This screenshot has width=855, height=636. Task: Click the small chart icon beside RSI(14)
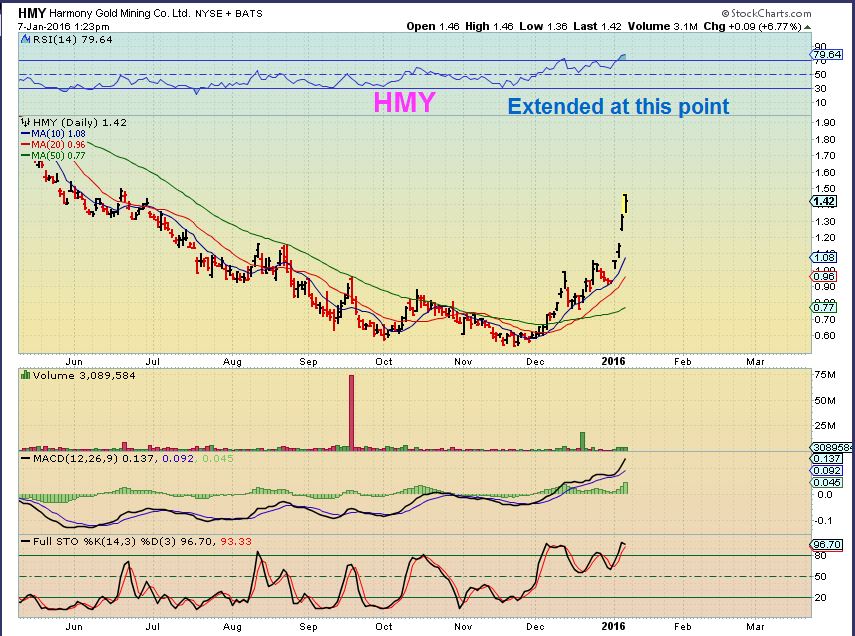click(x=26, y=39)
